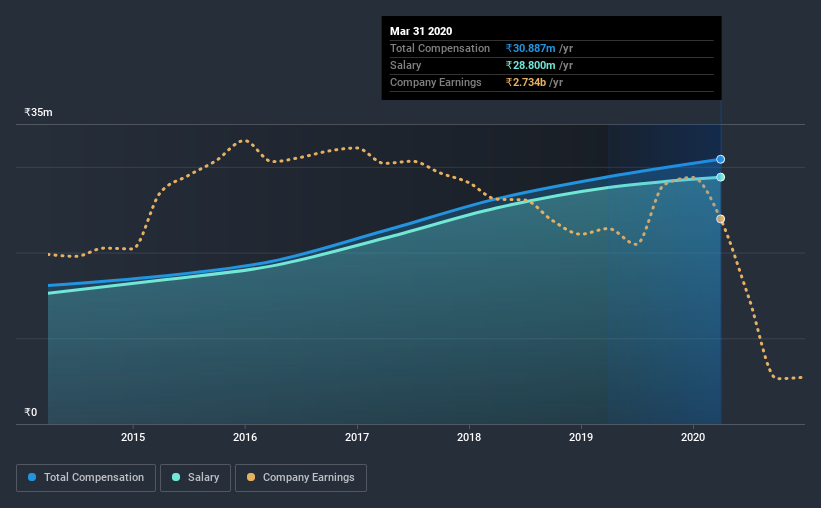Toggle the Company Earnings legend button
This screenshot has width=821, height=508.
coord(301,478)
